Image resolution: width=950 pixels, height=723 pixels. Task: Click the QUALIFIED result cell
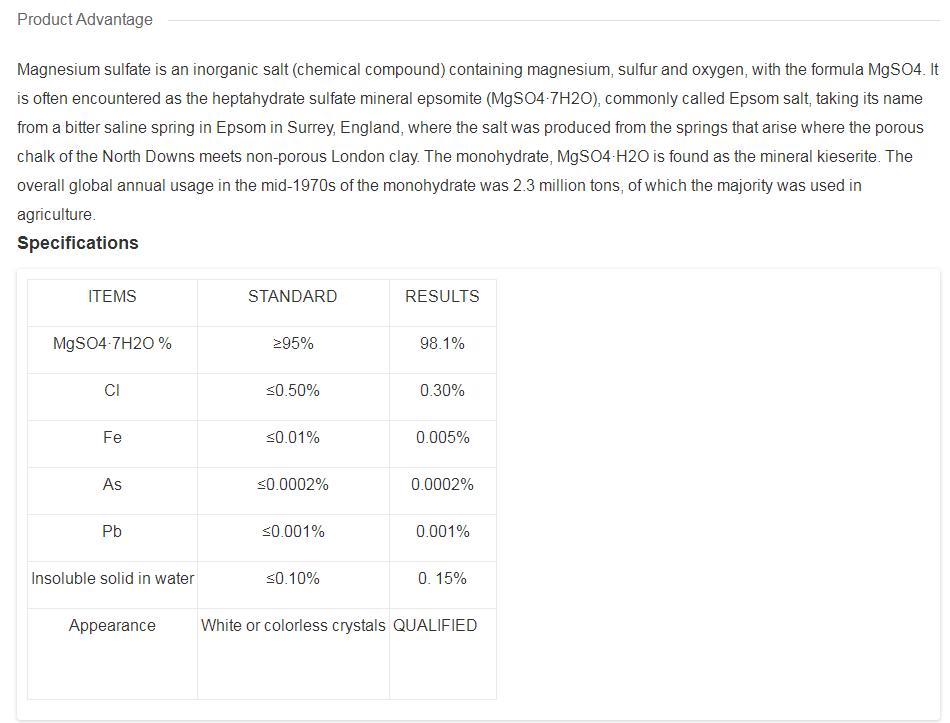coord(435,625)
